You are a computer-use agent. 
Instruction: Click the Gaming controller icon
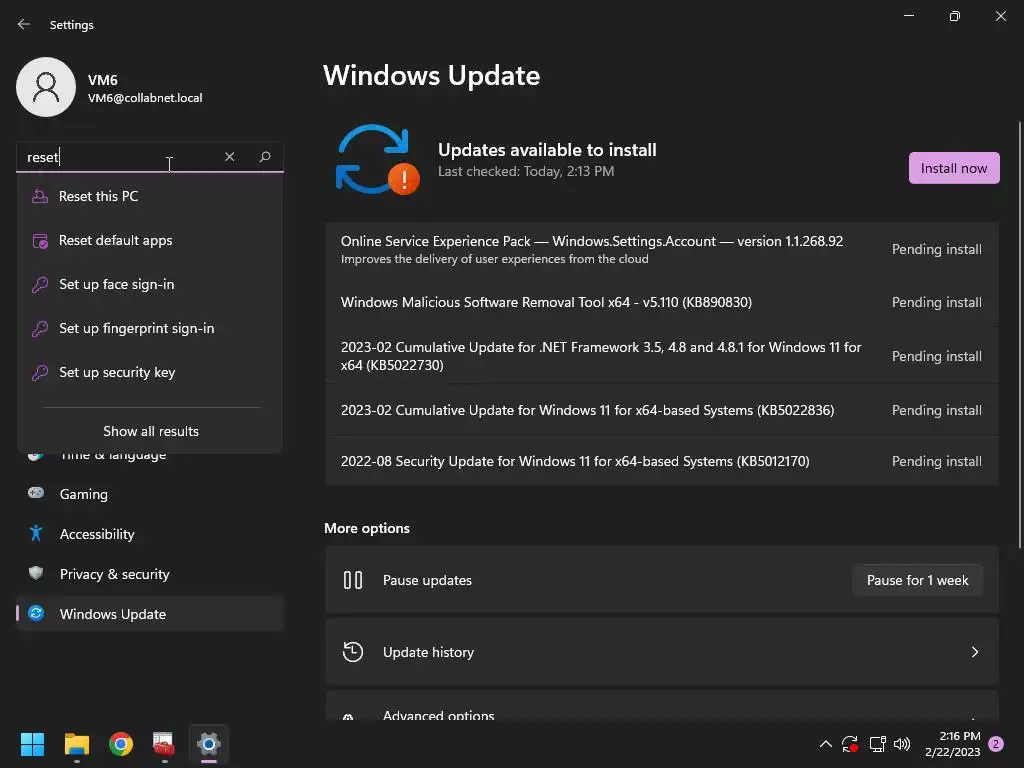(x=36, y=493)
